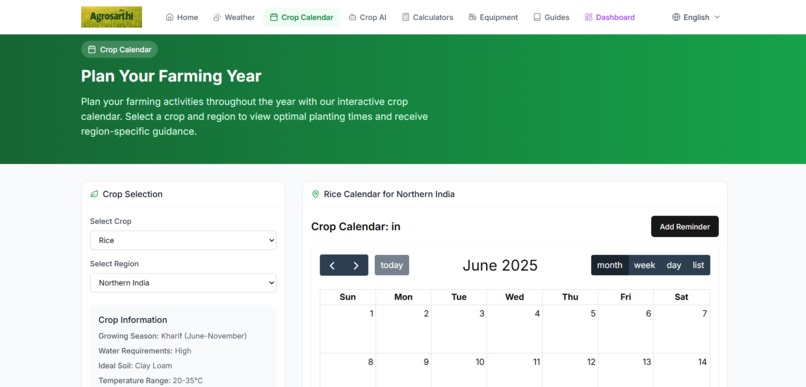Open the Home page
This screenshot has height=387, width=806.
point(182,17)
